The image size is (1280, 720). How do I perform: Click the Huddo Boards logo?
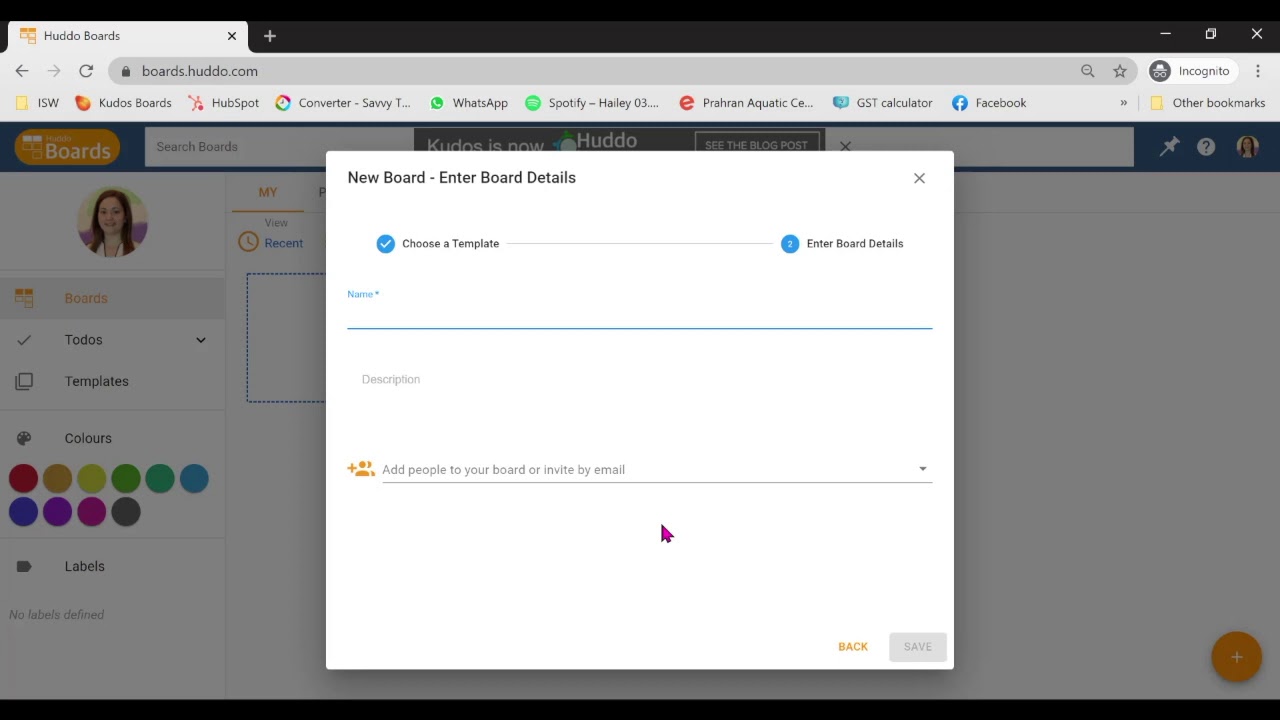[x=67, y=147]
